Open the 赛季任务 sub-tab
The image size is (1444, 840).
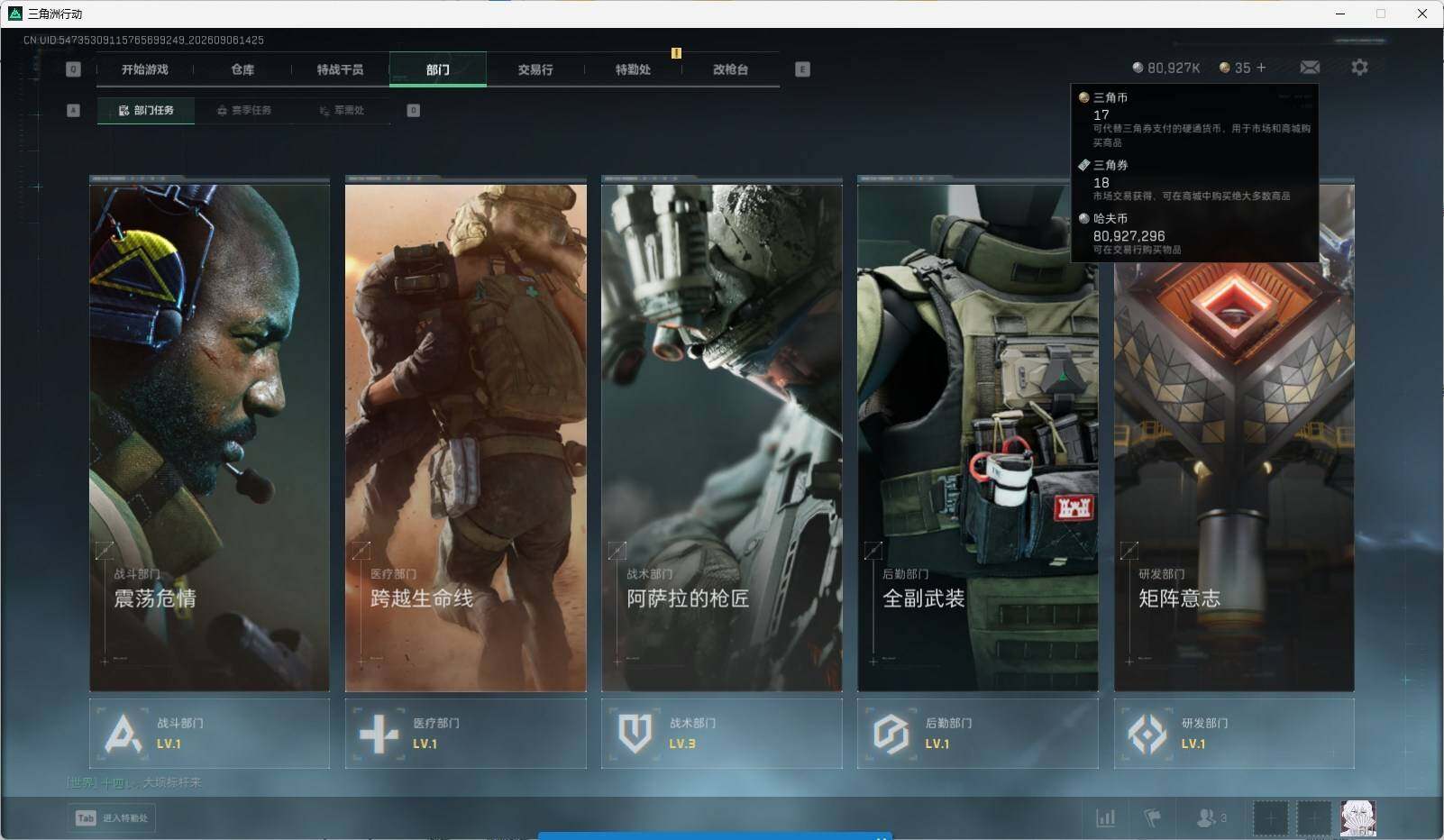pos(243,110)
